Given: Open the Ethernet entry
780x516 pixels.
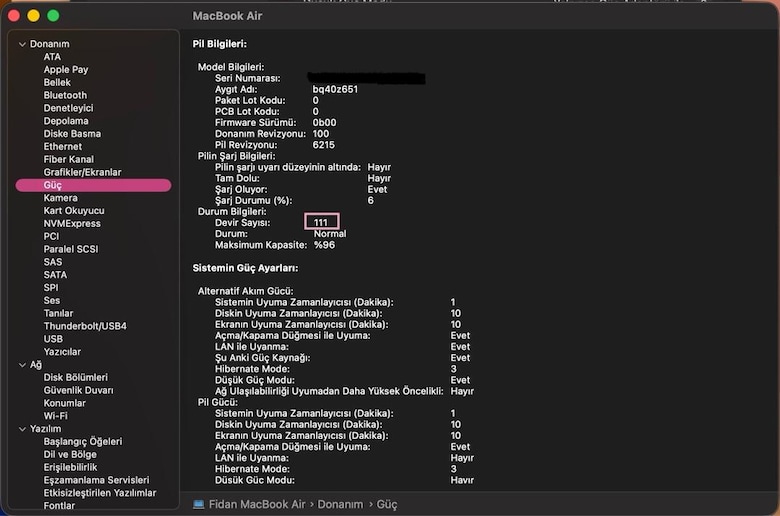Looking at the screenshot, I should click(x=63, y=147).
